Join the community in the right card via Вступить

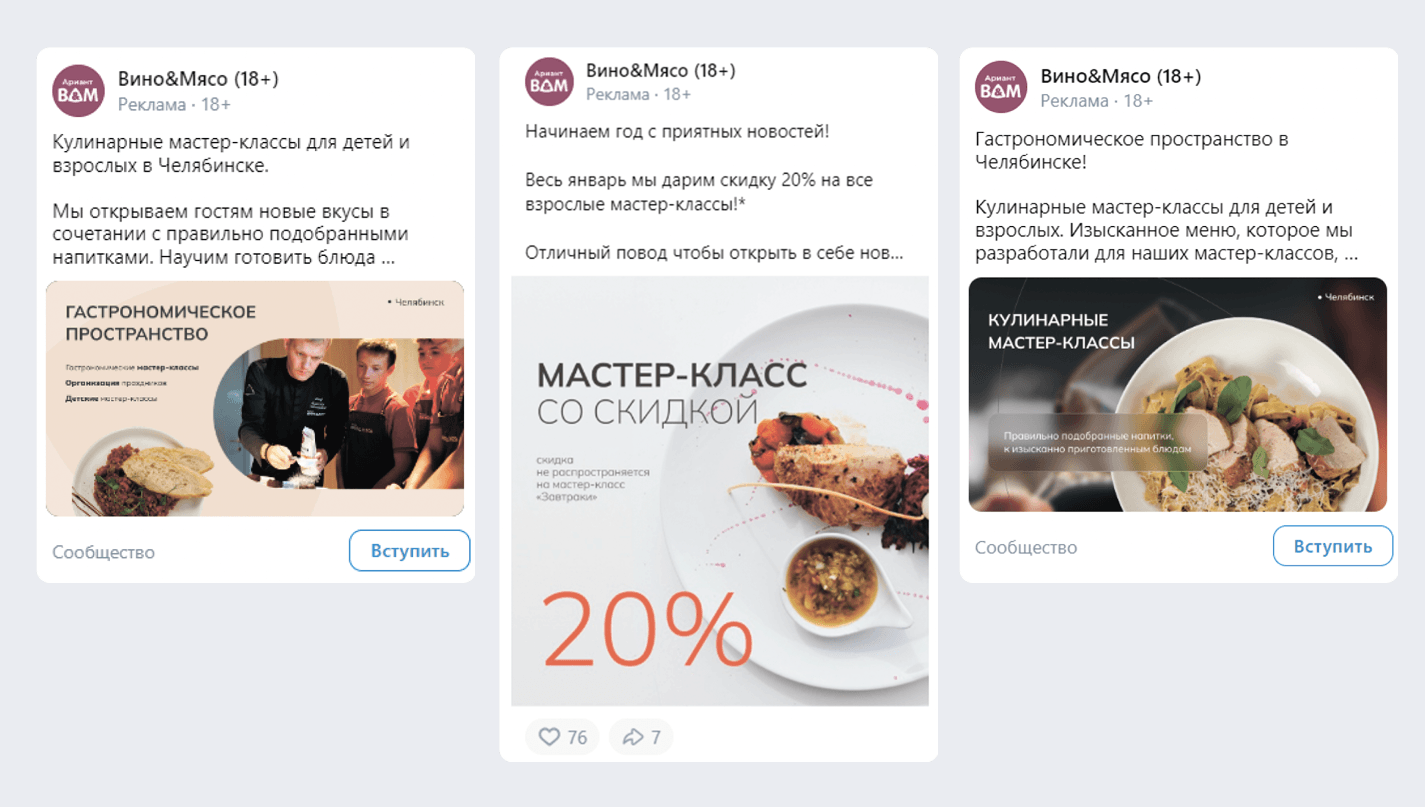tap(1333, 546)
